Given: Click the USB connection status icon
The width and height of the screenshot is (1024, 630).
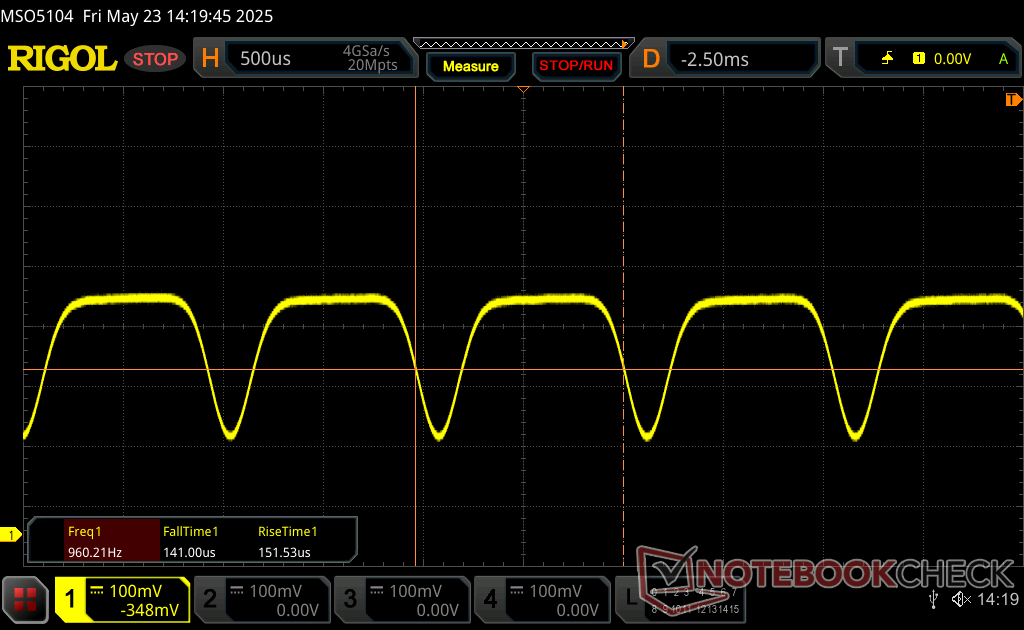Looking at the screenshot, I should click(933, 599).
